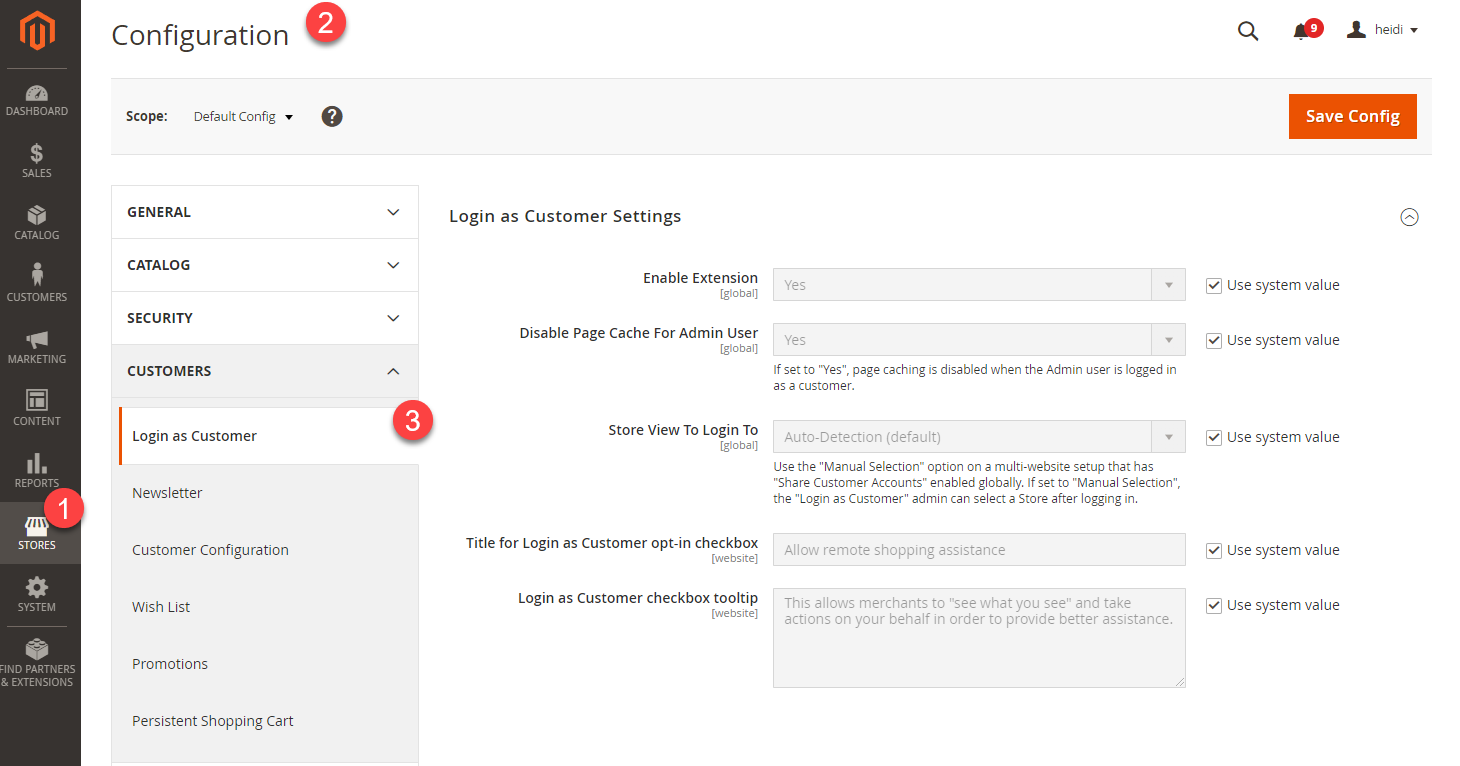This screenshot has width=1460, height=766.
Task: Toggle Use system value beside Store View To Login To
Action: [x=1213, y=437]
